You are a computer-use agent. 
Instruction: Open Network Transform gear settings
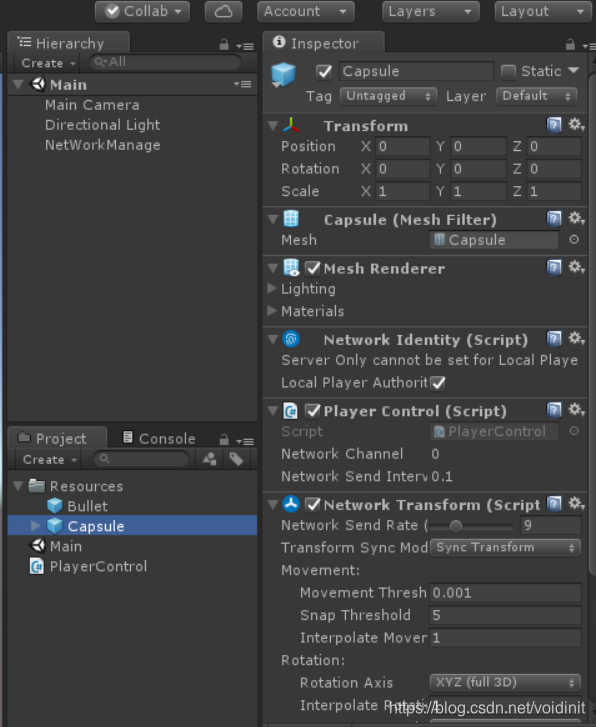pos(577,504)
